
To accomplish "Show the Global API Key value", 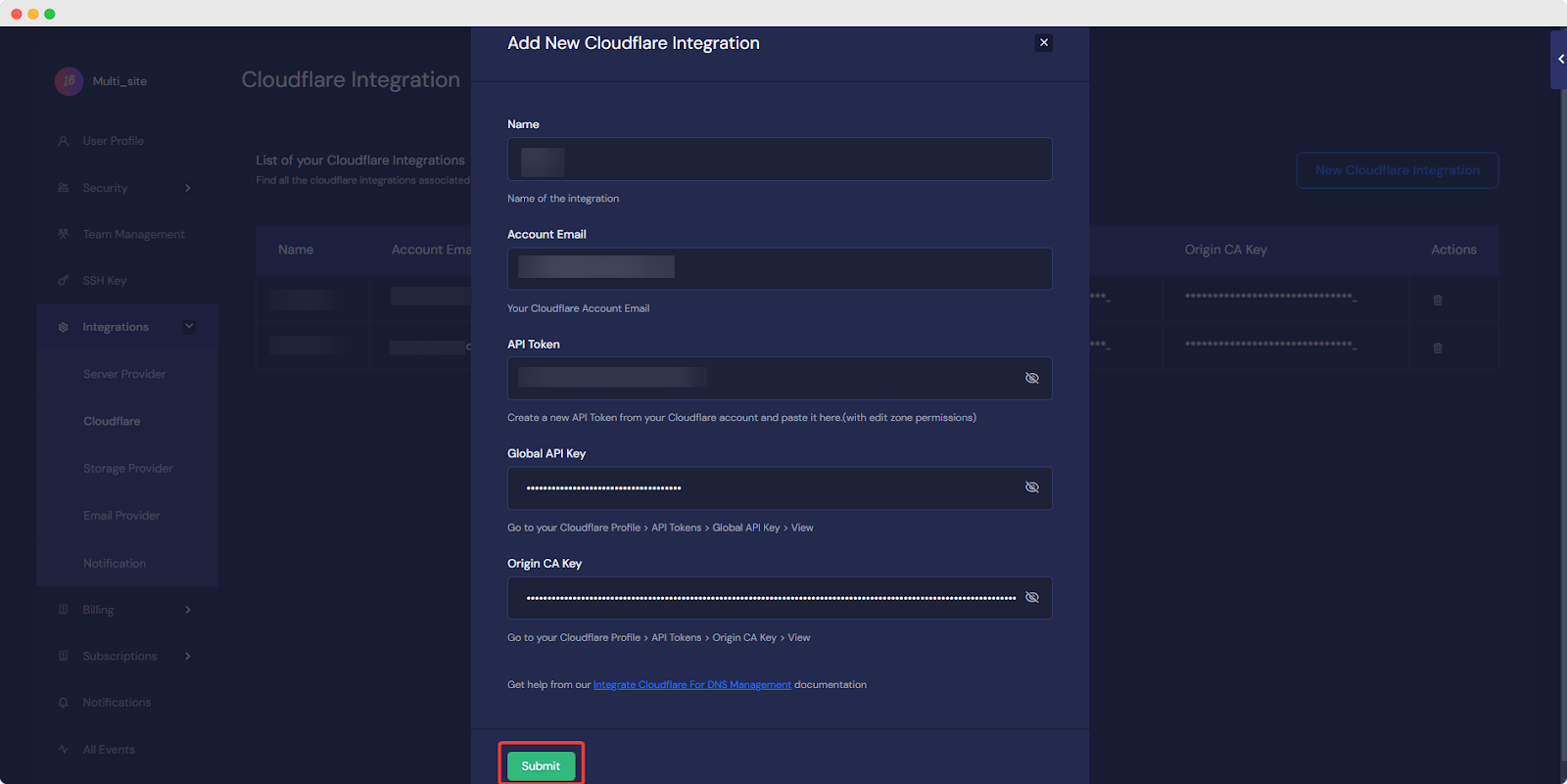I will point(1031,487).
